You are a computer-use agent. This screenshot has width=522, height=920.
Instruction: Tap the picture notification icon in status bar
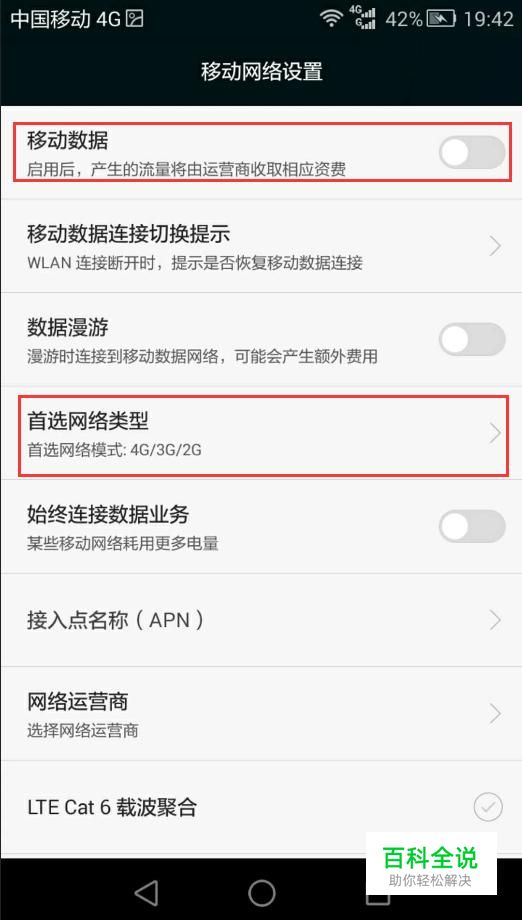point(135,19)
